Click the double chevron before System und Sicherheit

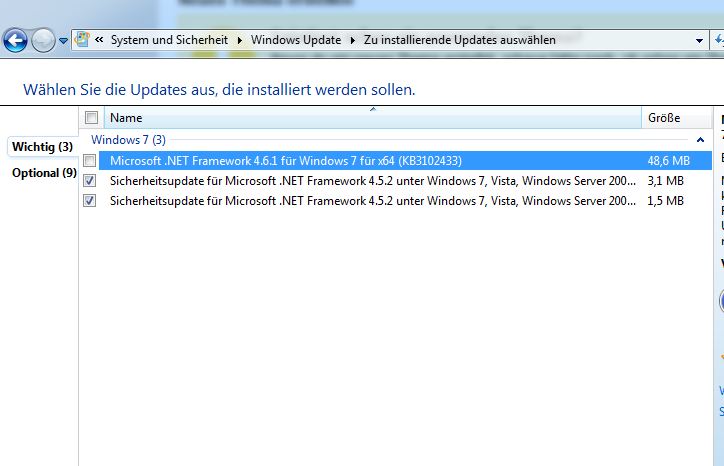[99, 40]
